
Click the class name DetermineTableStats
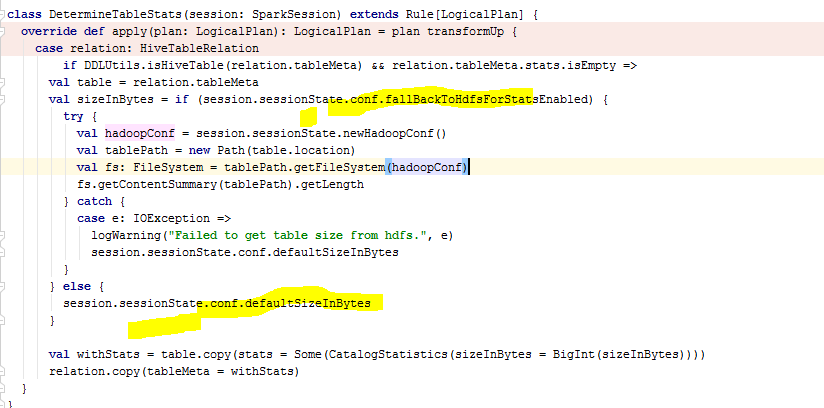click(115, 15)
